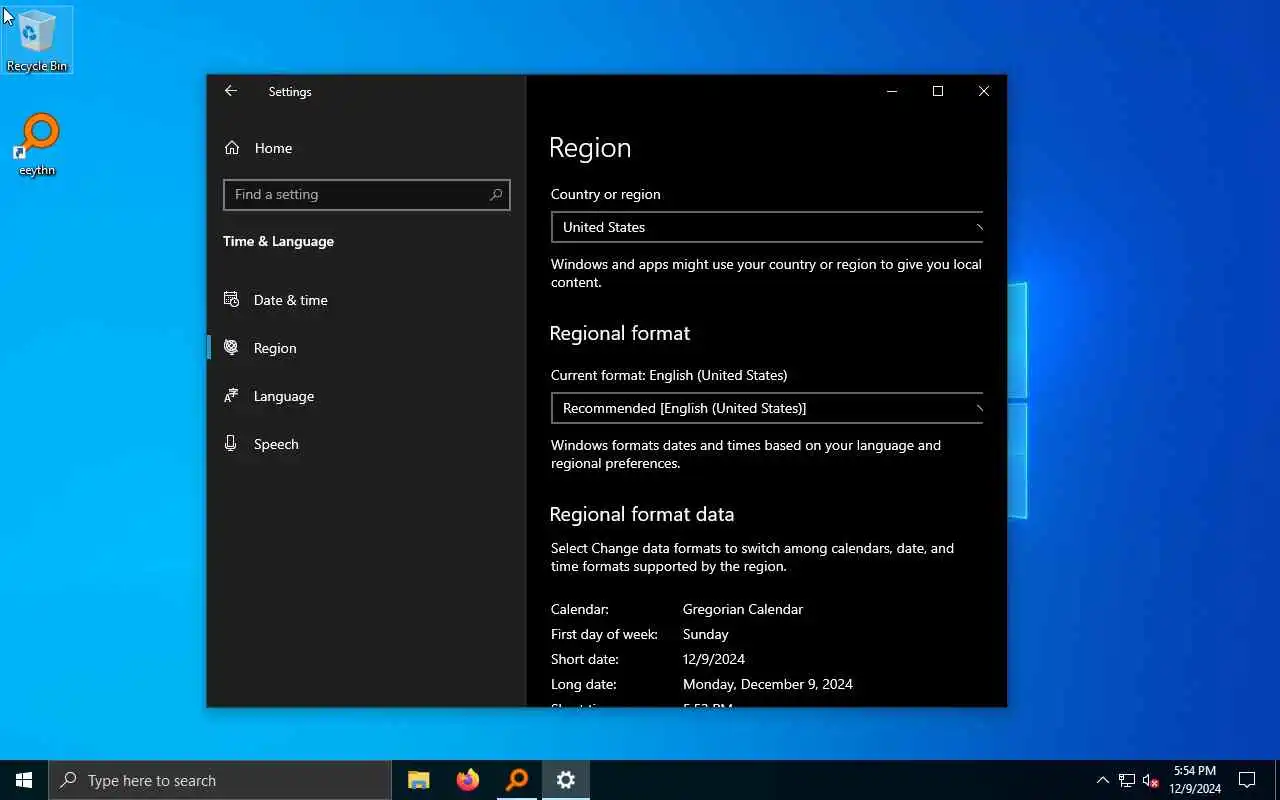Launch Firefox from the taskbar
The width and height of the screenshot is (1280, 800).
tap(467, 780)
